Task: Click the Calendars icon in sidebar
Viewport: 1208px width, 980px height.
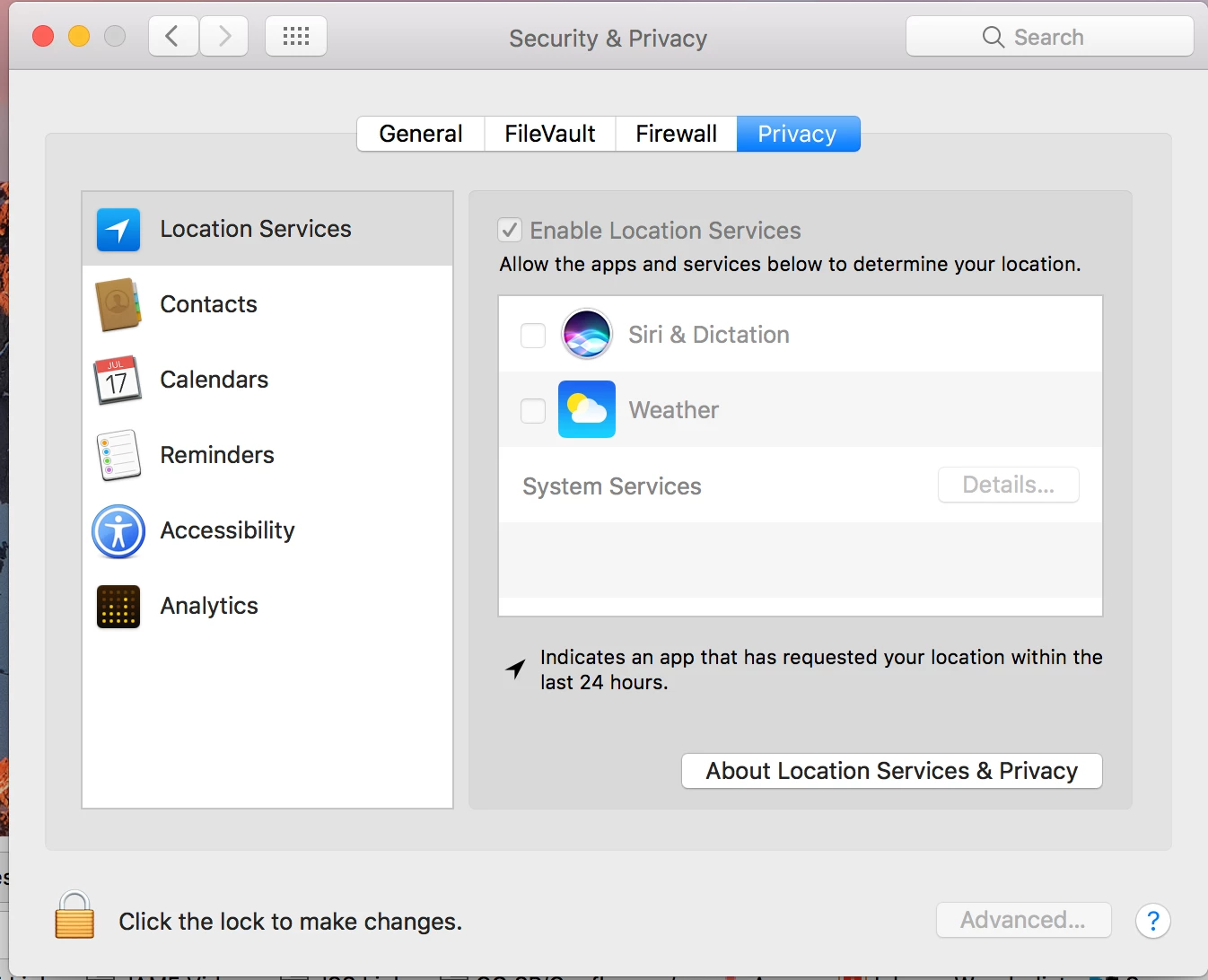Action: coord(118,381)
